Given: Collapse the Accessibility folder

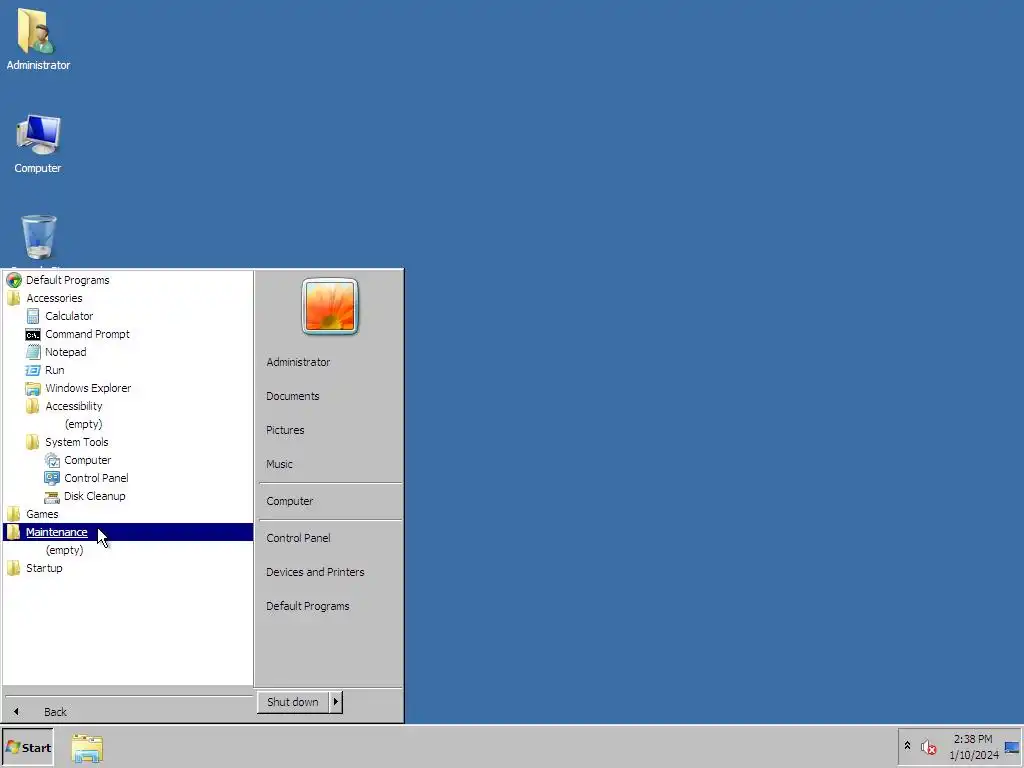Looking at the screenshot, I should click(x=64, y=406).
